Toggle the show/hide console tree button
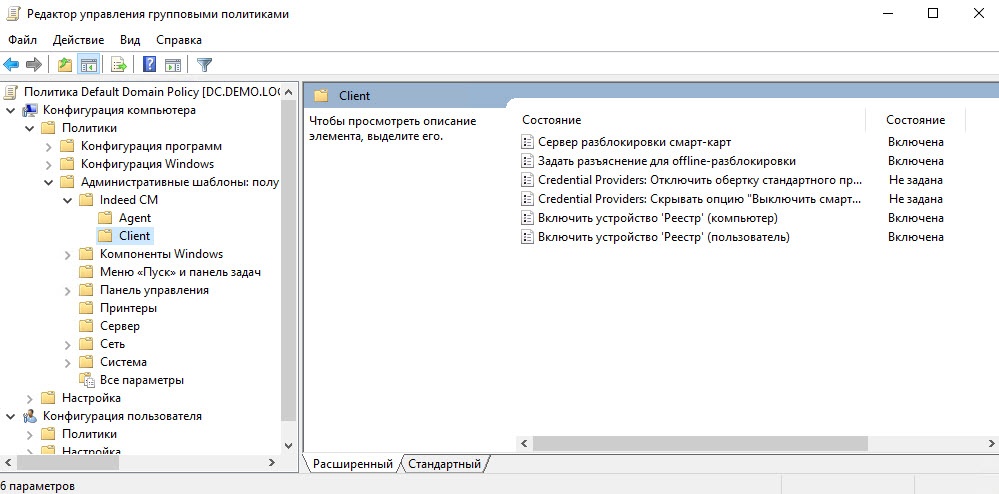999x494 pixels. click(88, 65)
